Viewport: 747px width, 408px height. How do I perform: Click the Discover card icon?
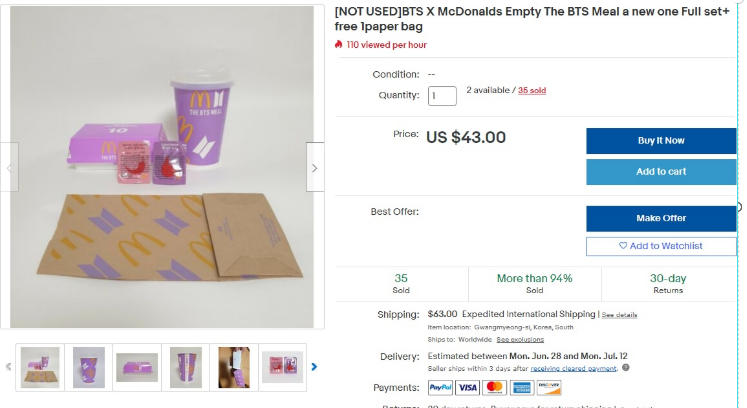tap(548, 388)
